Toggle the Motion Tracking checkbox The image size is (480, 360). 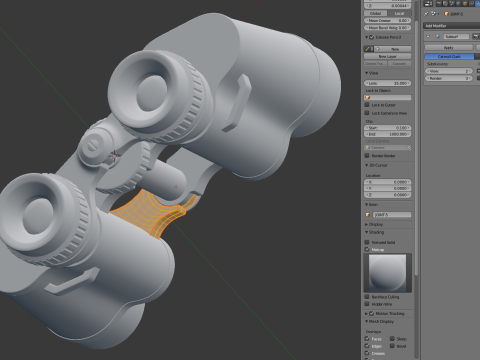(x=372, y=314)
